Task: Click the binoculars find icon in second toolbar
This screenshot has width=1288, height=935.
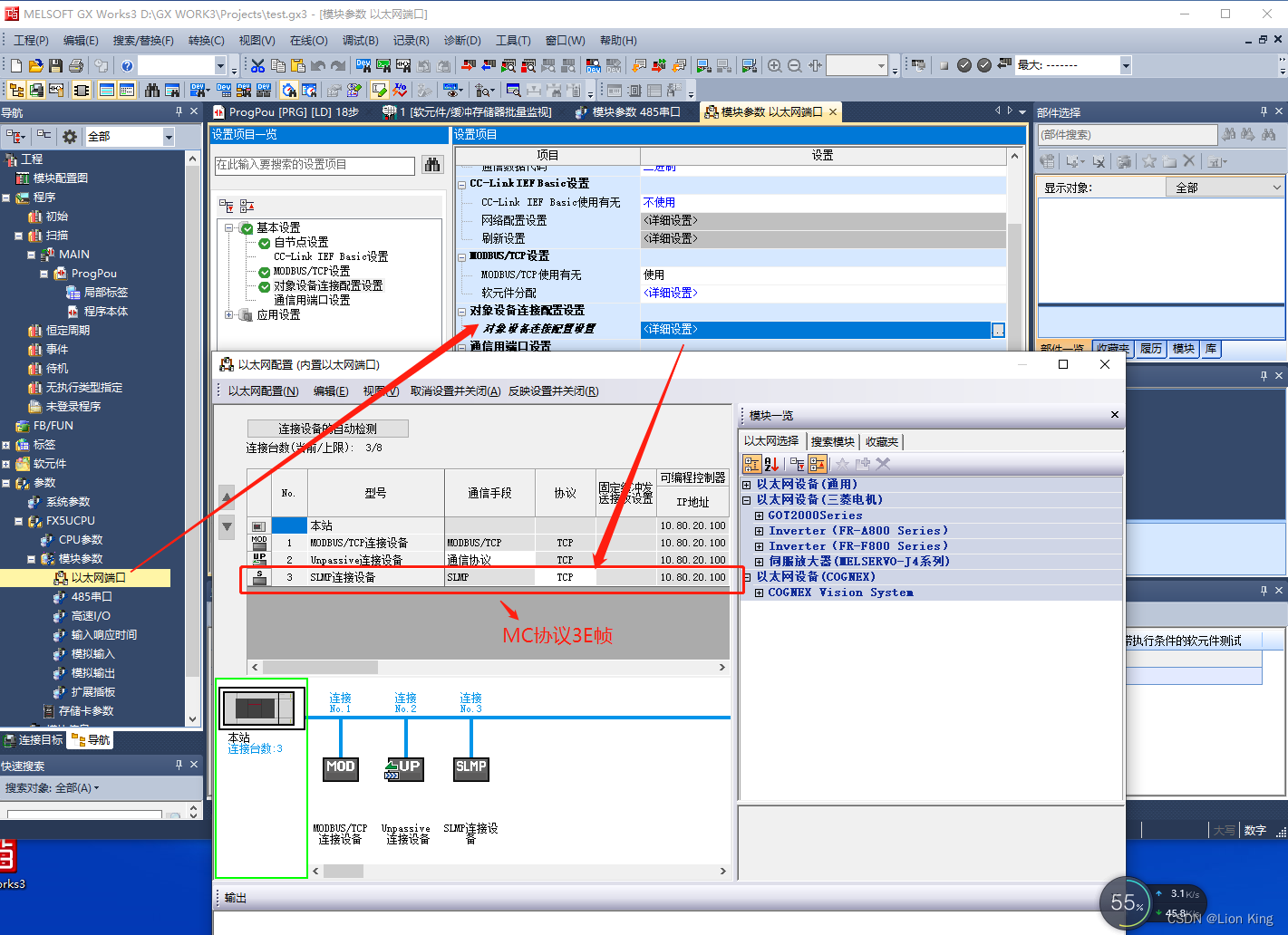Action: (152, 90)
